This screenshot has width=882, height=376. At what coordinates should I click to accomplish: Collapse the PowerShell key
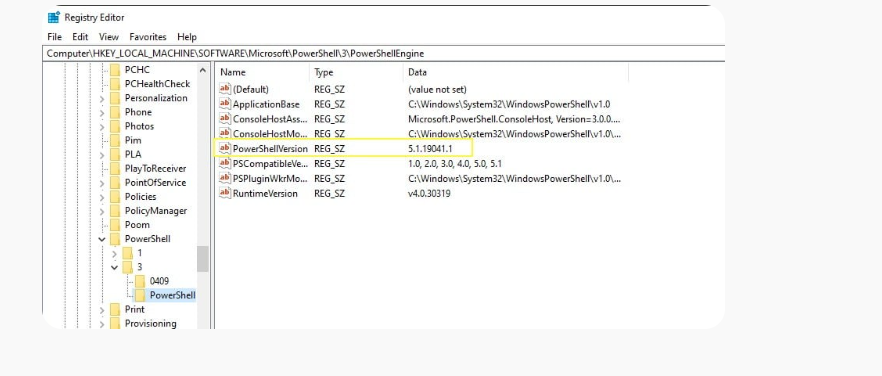(x=102, y=239)
